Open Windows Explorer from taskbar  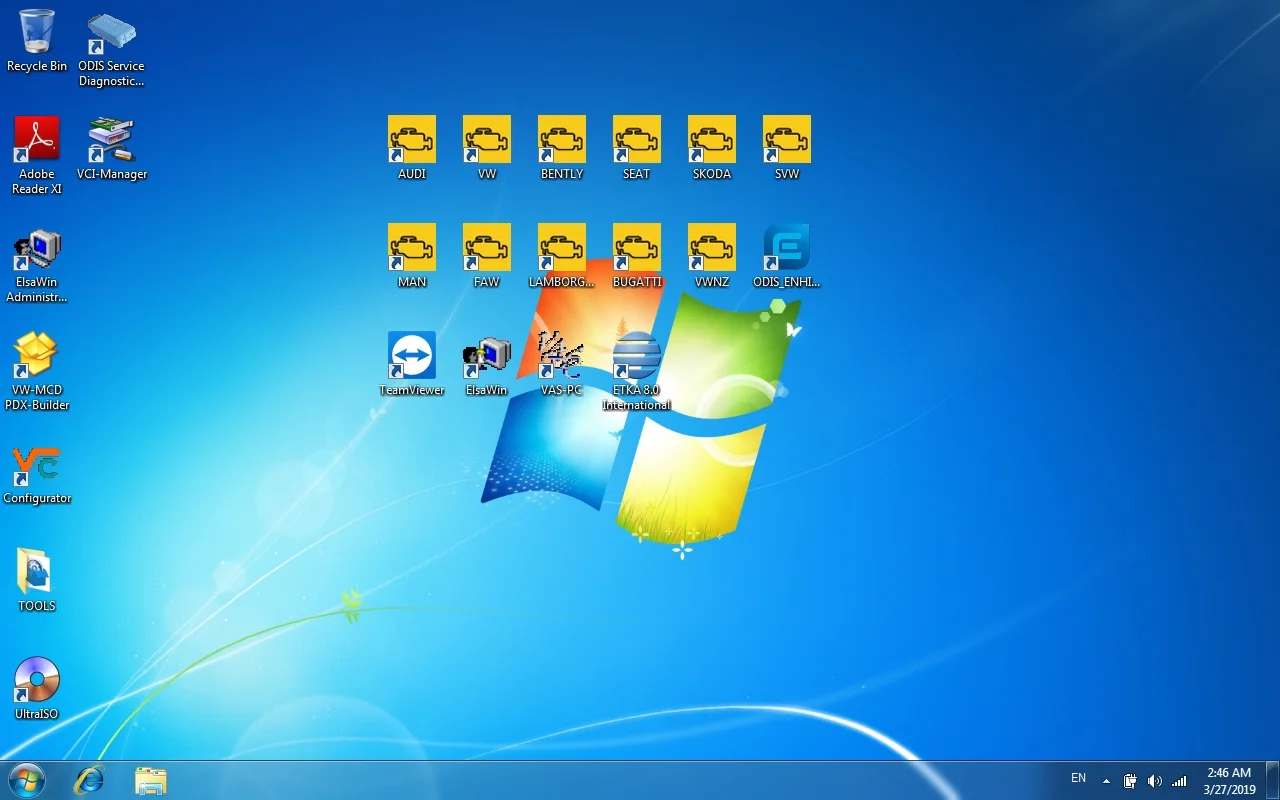[150, 780]
